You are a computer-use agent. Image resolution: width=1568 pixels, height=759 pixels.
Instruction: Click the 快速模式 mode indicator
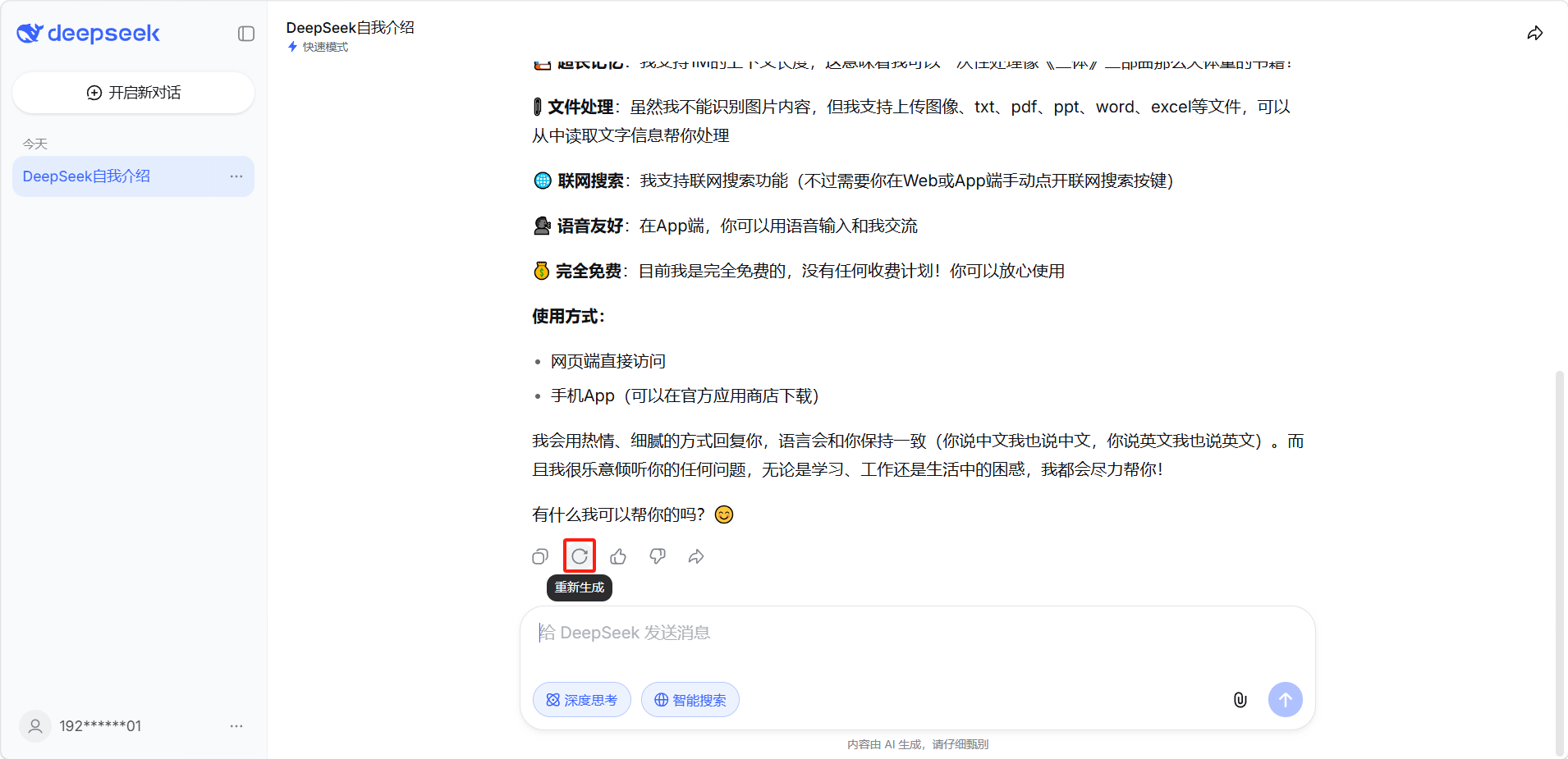click(319, 48)
